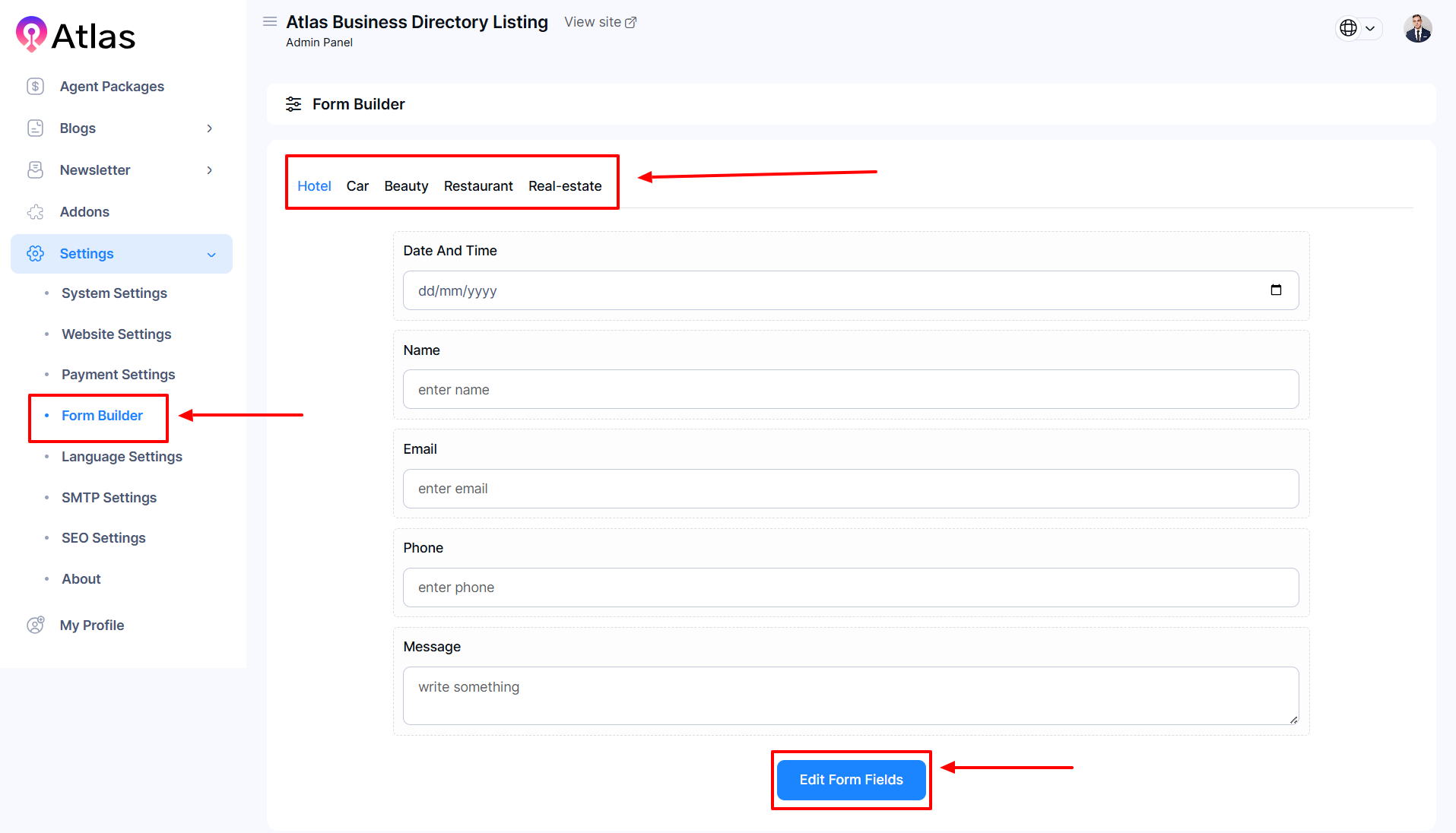The image size is (1456, 833).
Task: Click the Addons puzzle icon
Action: 35,212
